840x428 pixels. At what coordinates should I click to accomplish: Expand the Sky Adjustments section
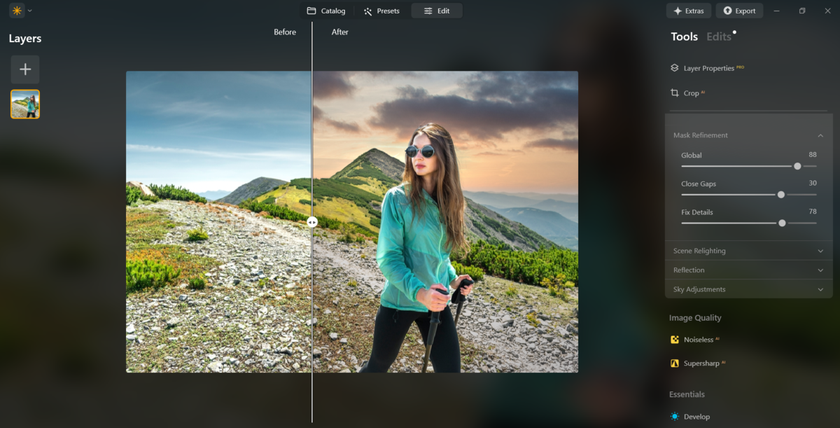pos(820,289)
